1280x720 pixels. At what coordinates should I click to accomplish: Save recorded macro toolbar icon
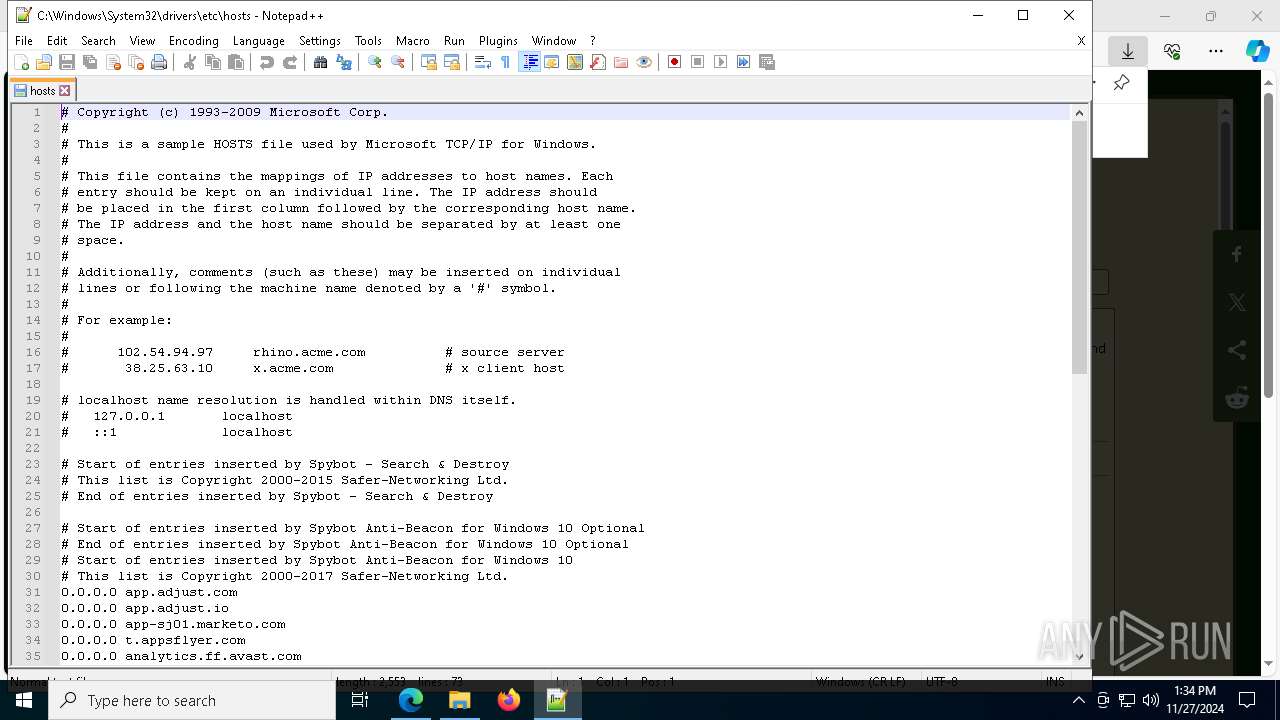click(x=767, y=62)
